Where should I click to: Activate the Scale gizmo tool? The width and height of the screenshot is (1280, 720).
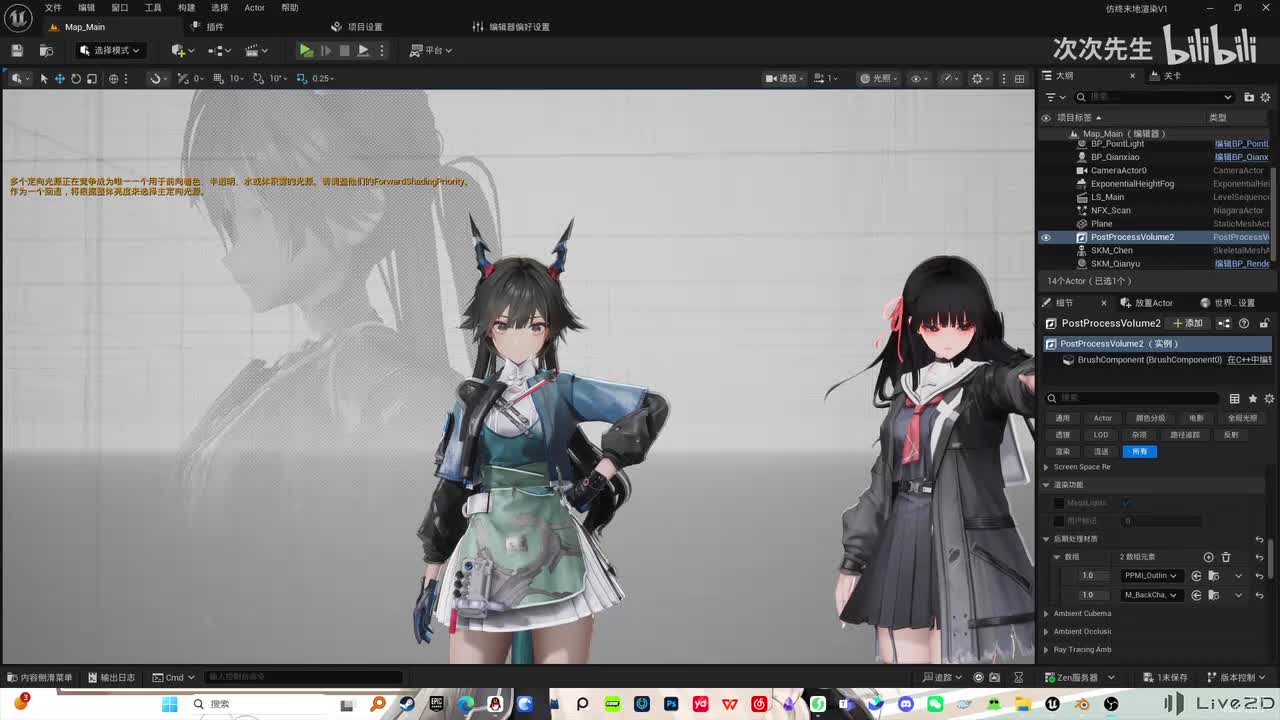pos(92,78)
